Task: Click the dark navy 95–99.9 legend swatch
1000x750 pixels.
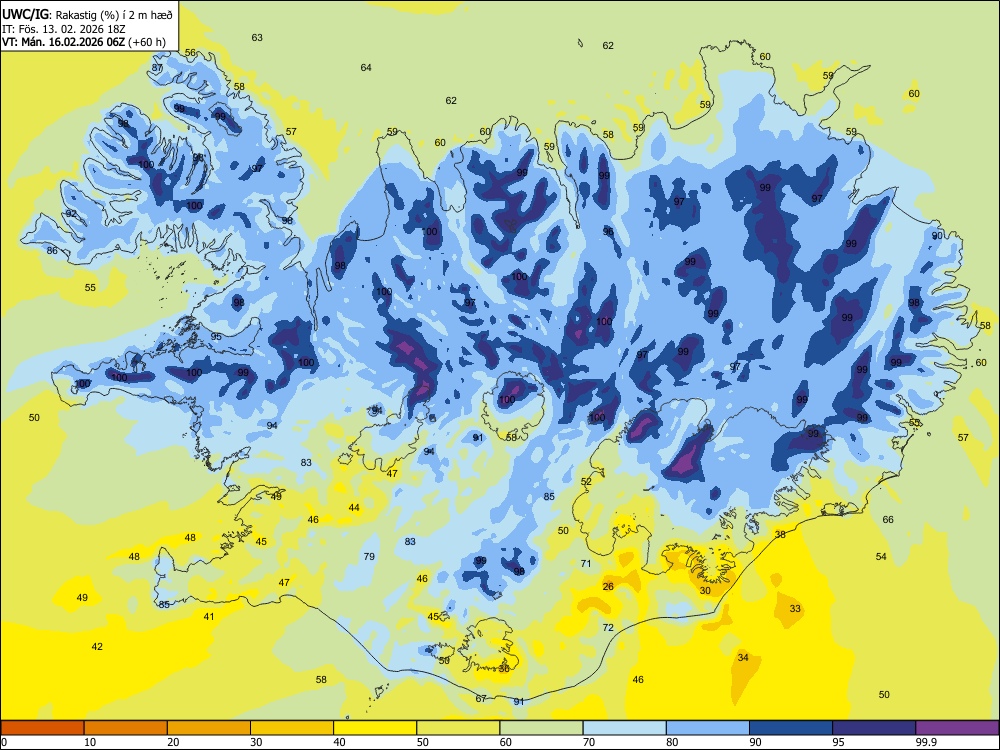Action: click(x=874, y=728)
